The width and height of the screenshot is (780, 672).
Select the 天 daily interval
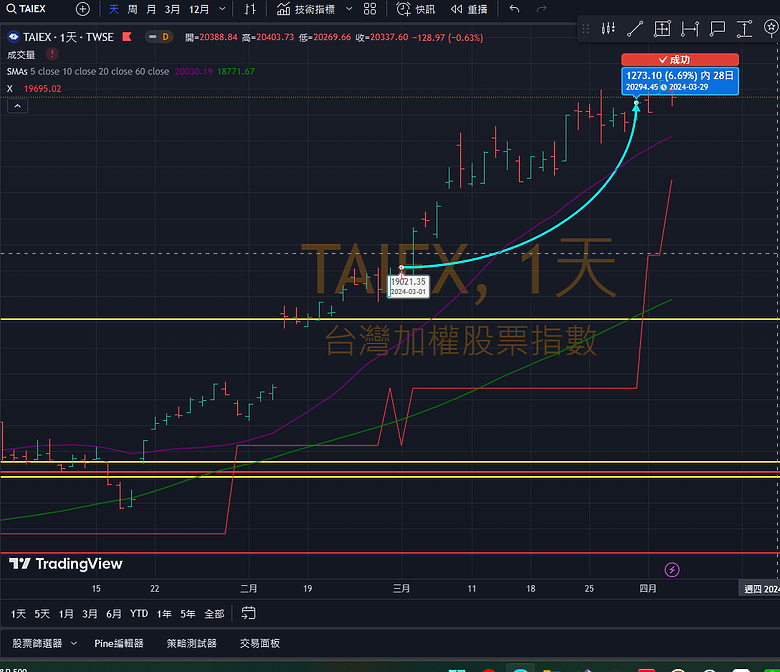coord(114,9)
